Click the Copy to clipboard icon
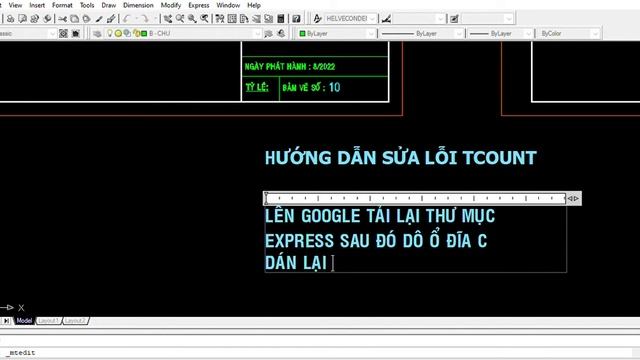The width and height of the screenshot is (640, 360). [x=74, y=19]
